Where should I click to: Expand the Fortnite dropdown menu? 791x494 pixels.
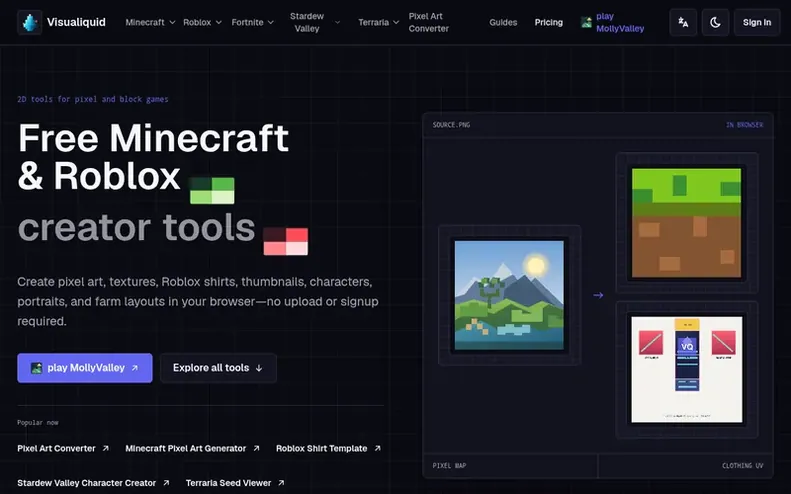pyautogui.click(x=253, y=22)
